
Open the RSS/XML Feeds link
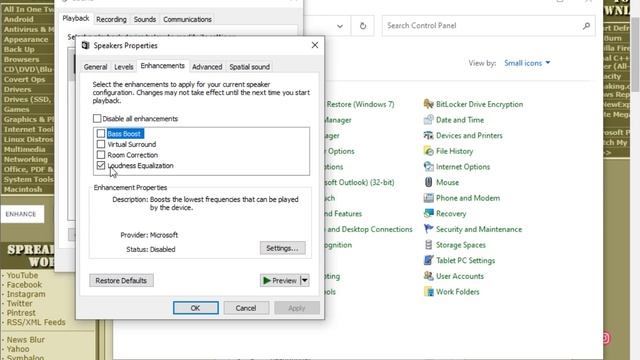coord(36,322)
